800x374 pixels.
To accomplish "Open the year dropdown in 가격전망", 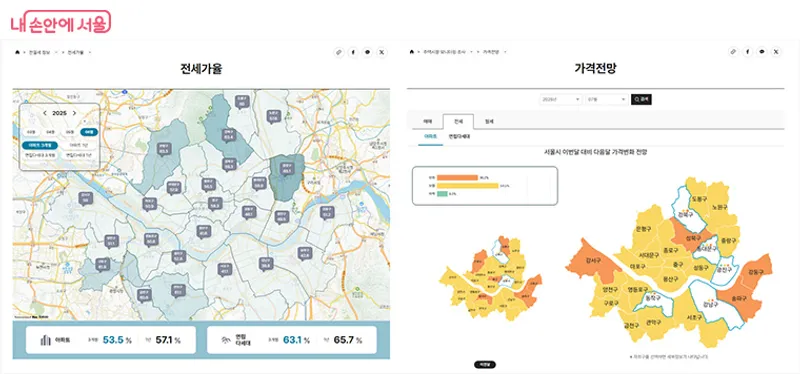I will (x=561, y=99).
